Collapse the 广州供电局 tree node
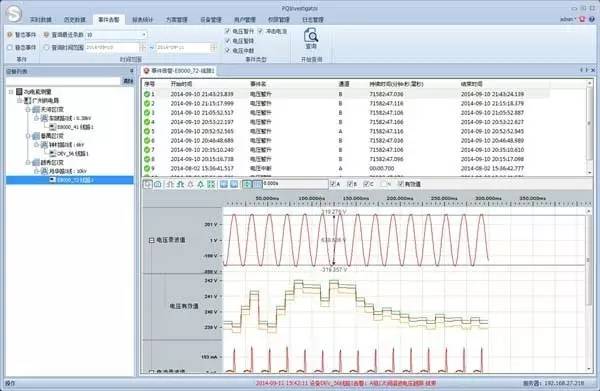This screenshot has height=391, width=600. (19, 101)
